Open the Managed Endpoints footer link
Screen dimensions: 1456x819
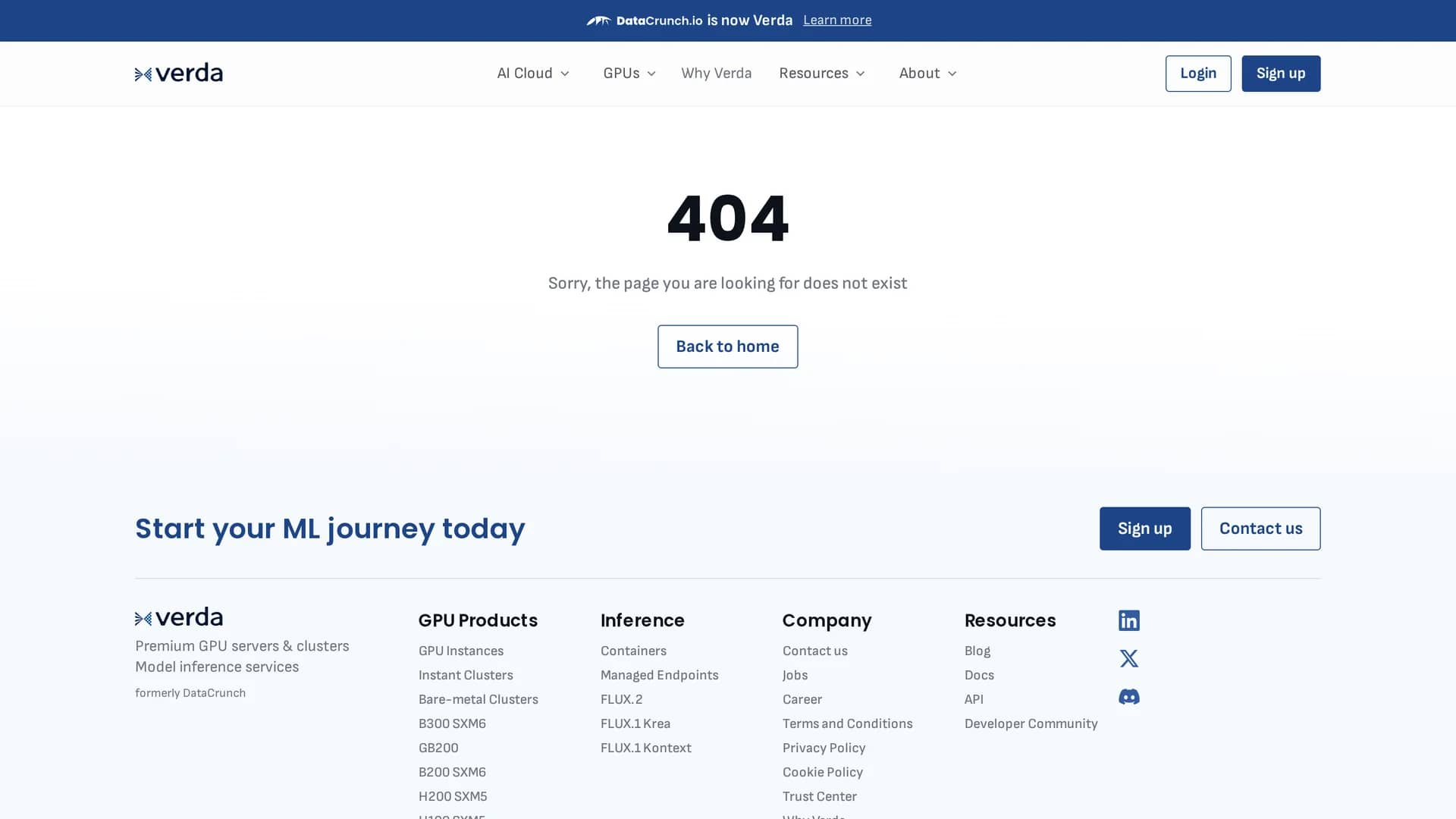[659, 675]
